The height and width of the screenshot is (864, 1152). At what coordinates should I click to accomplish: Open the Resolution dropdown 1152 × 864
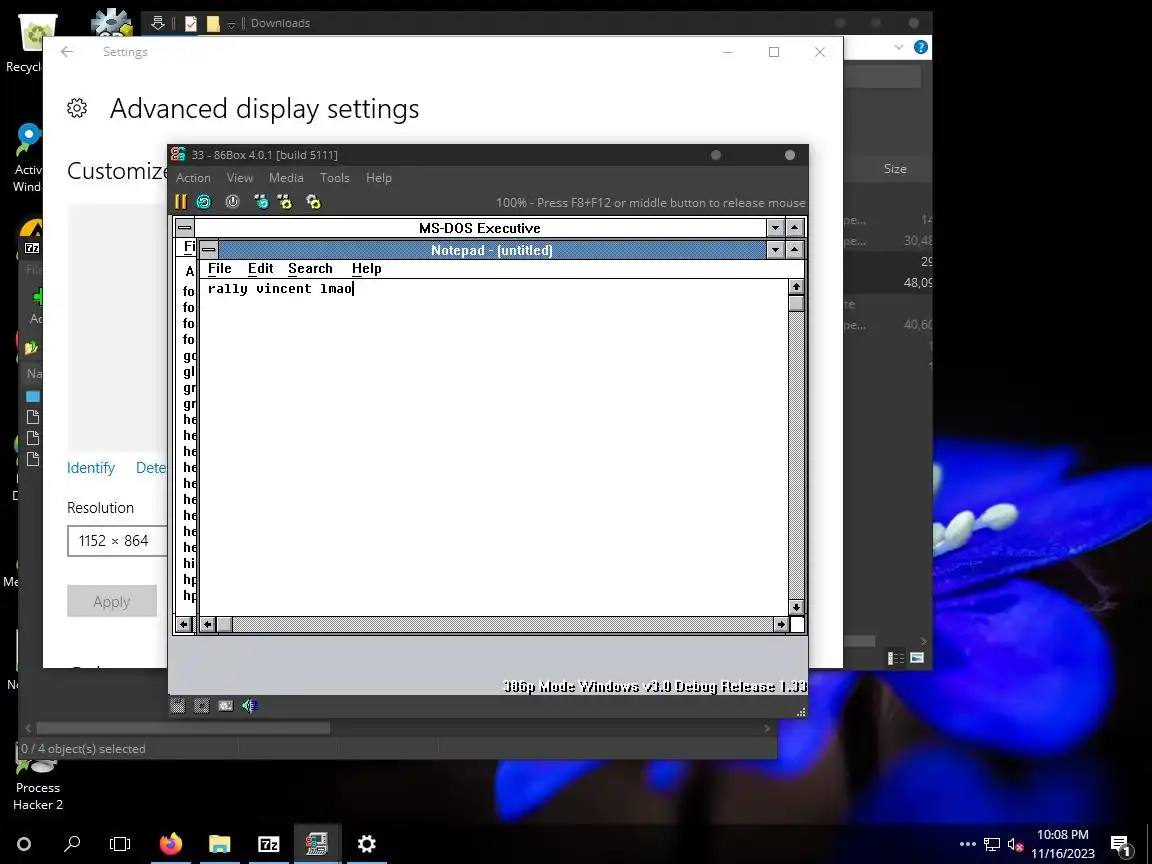click(x=118, y=541)
